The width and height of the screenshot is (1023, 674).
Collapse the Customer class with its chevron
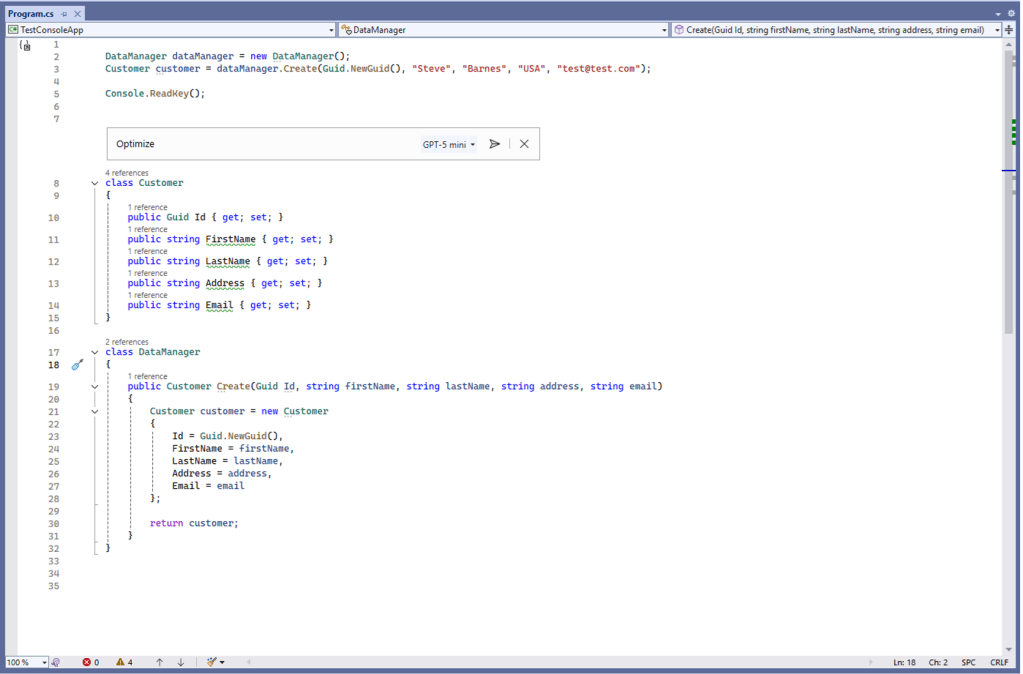[x=94, y=182]
